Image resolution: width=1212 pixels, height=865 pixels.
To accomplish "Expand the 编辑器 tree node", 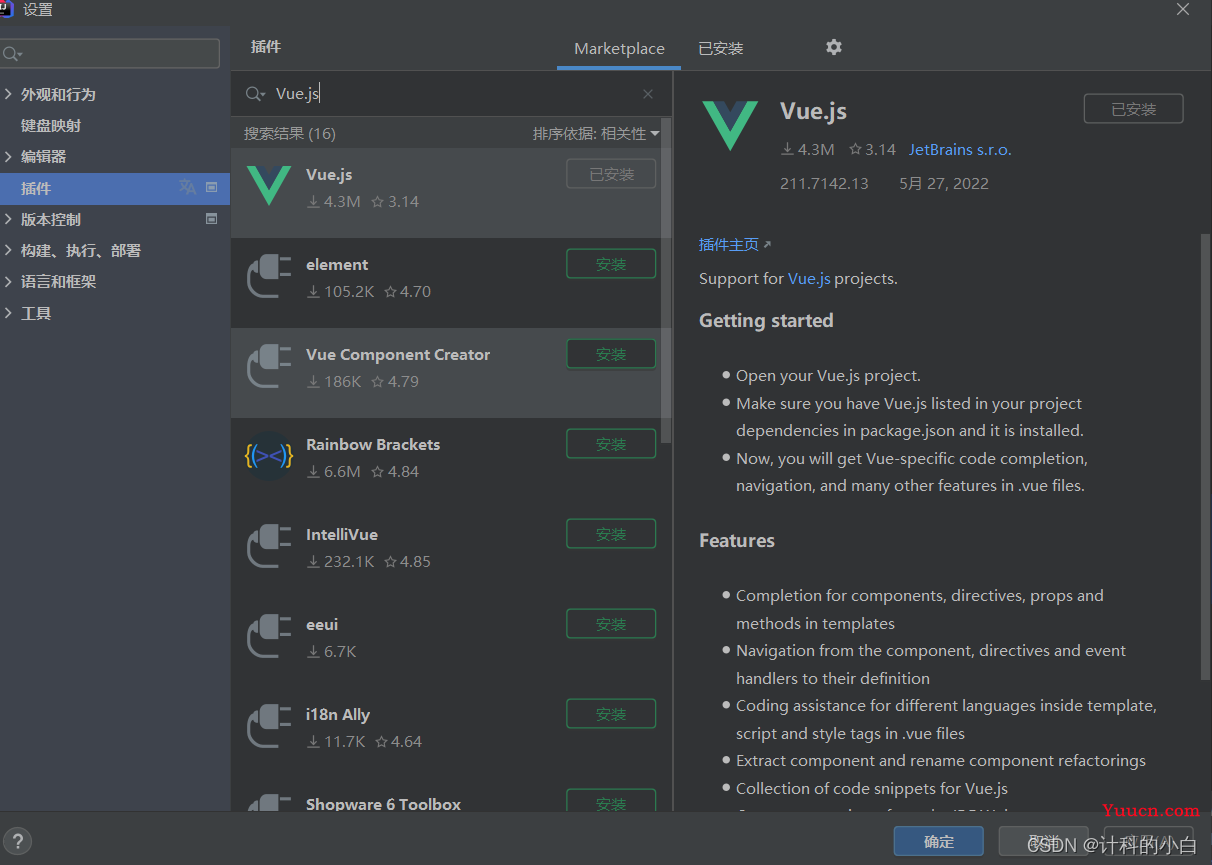I will click(x=9, y=156).
